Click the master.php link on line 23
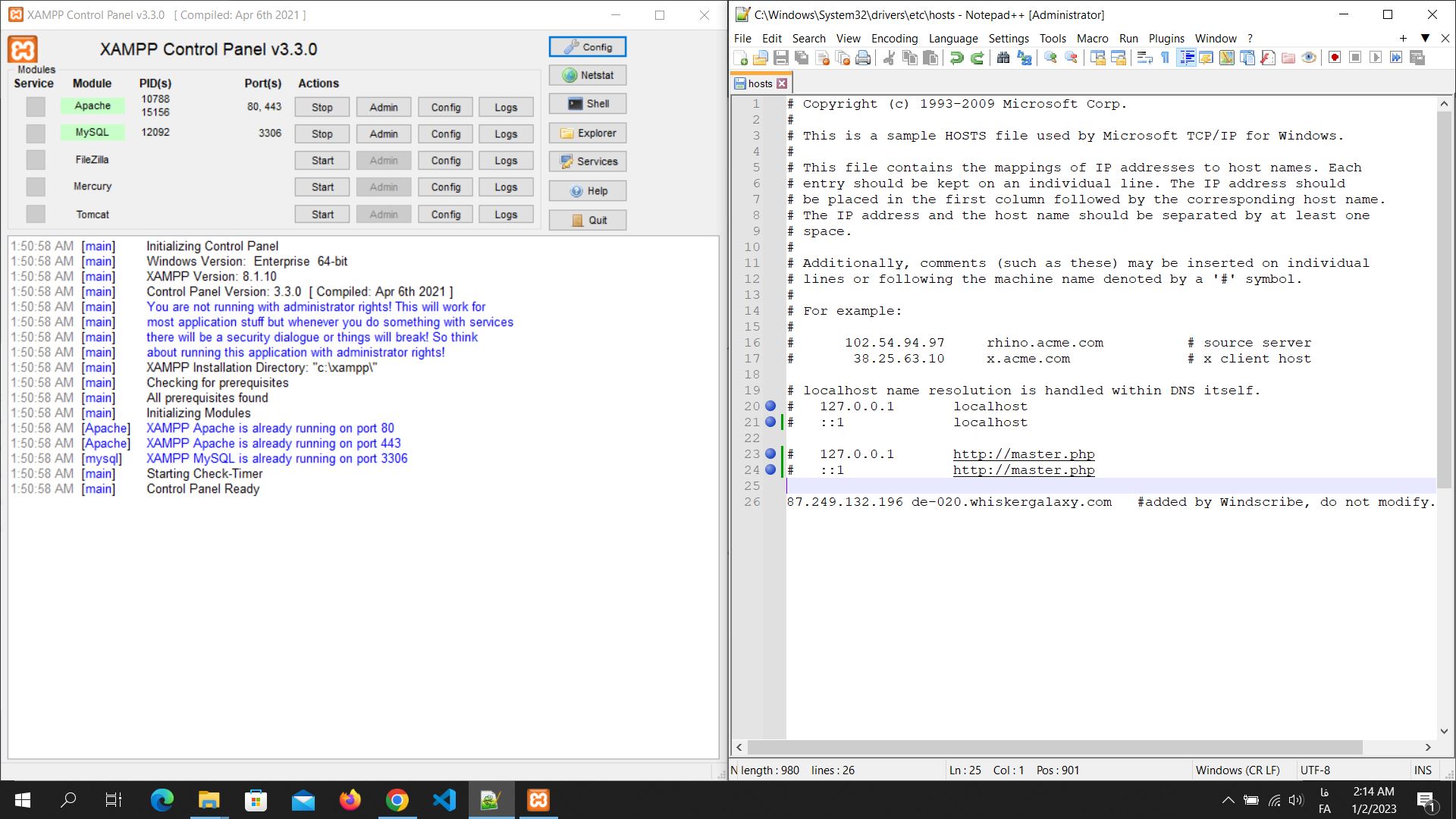Screen dimensions: 1456x819 click(x=1024, y=454)
